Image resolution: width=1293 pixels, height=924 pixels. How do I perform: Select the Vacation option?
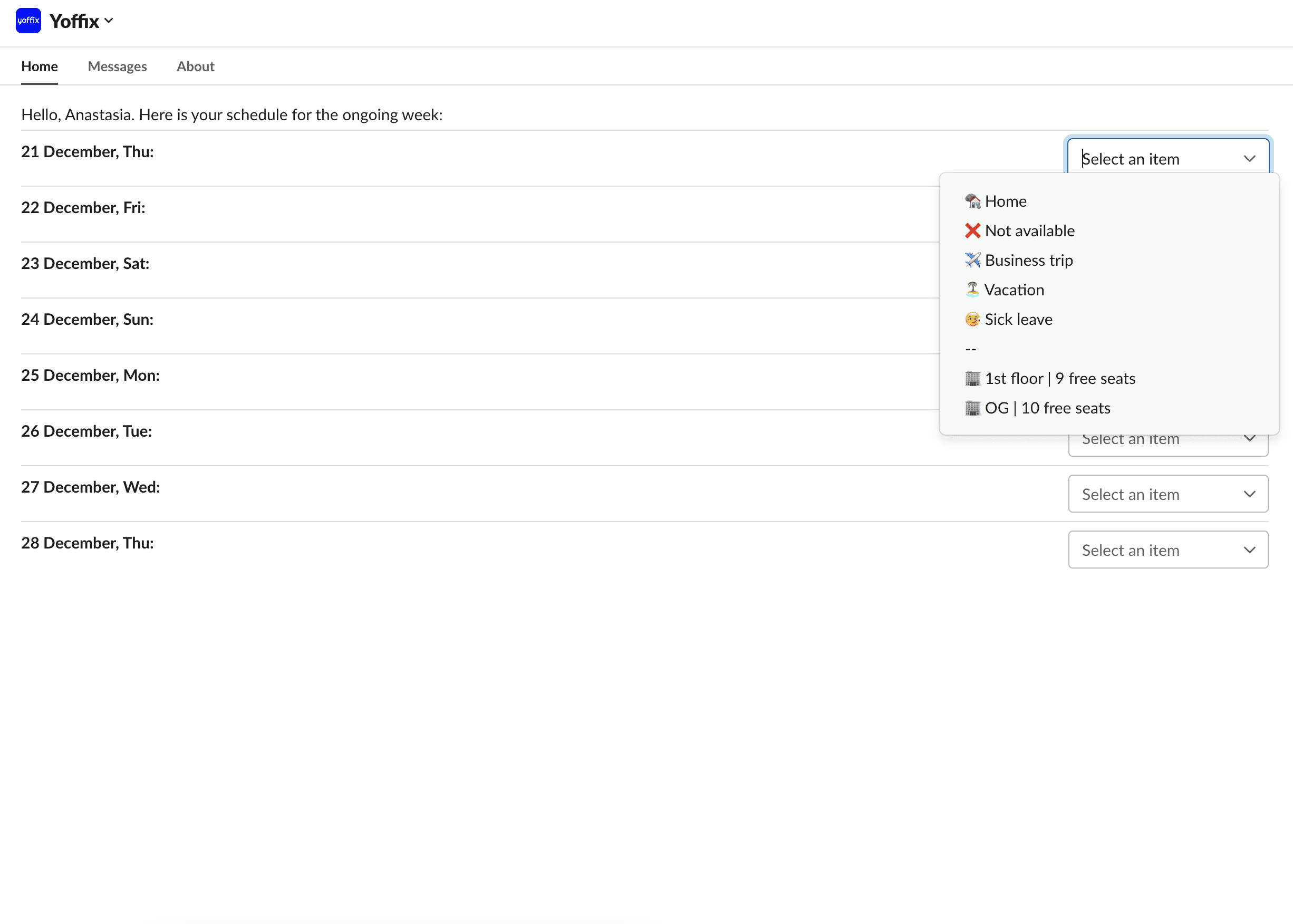[1109, 290]
